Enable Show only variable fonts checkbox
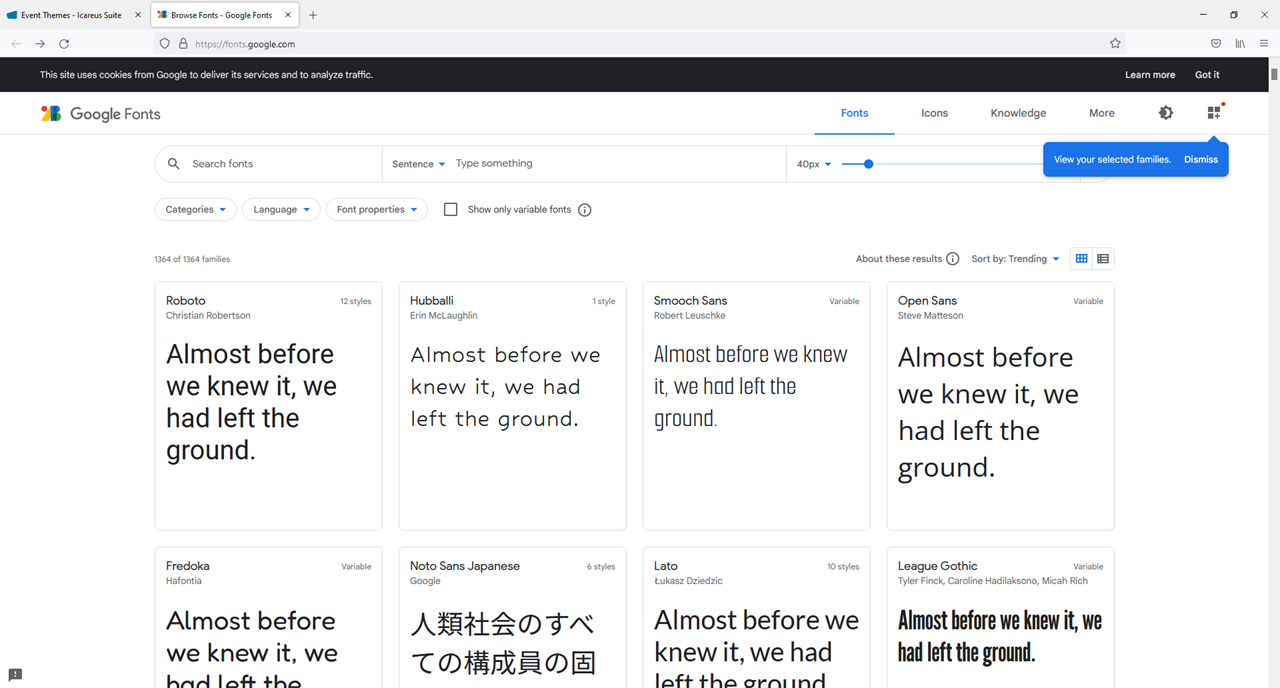Image resolution: width=1280 pixels, height=688 pixels. (451, 210)
